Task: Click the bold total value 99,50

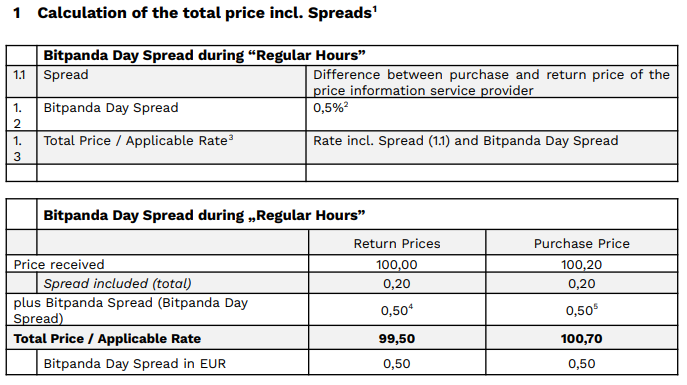Action: pos(397,339)
